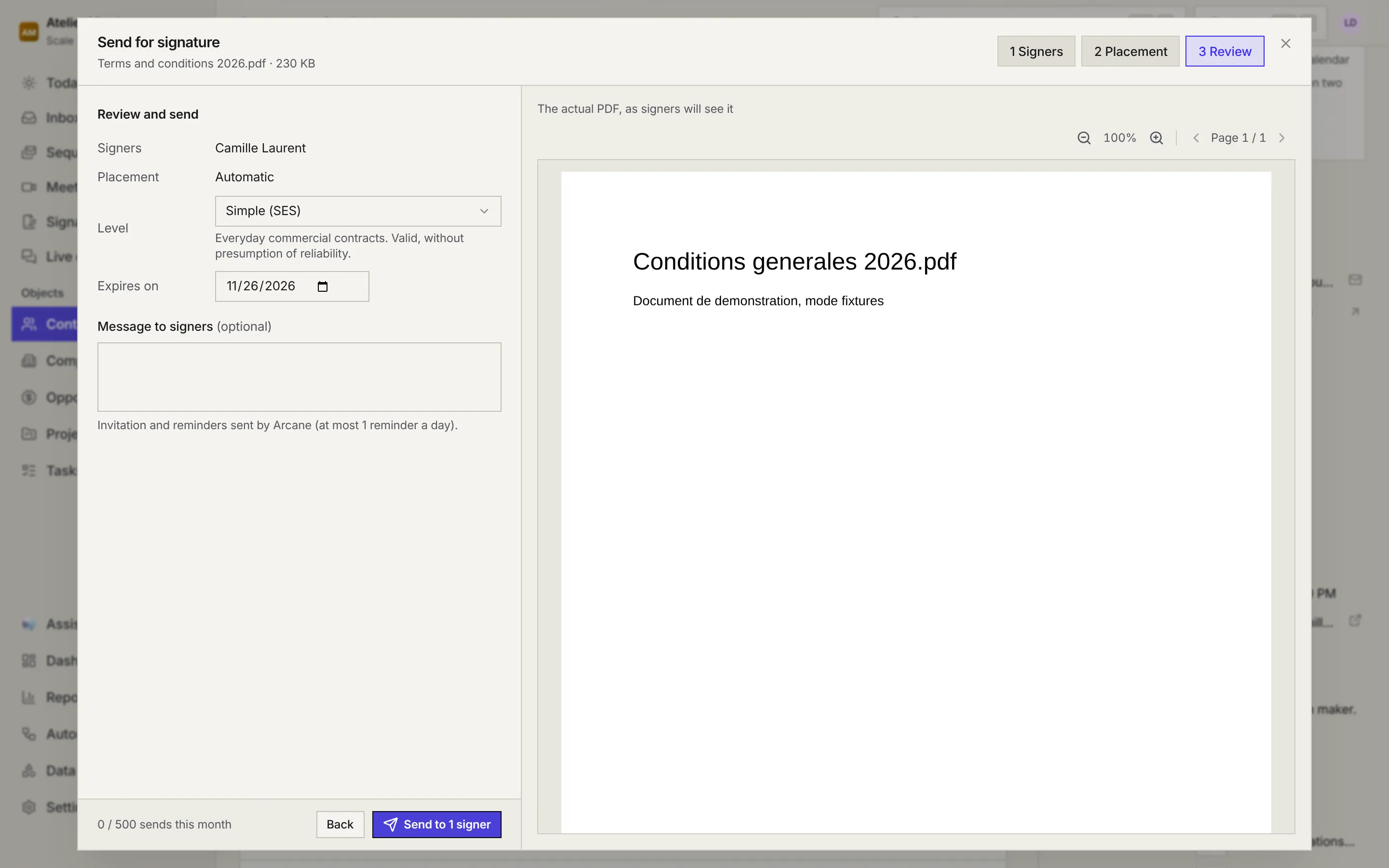Zoom in the PDF preview

(1157, 138)
